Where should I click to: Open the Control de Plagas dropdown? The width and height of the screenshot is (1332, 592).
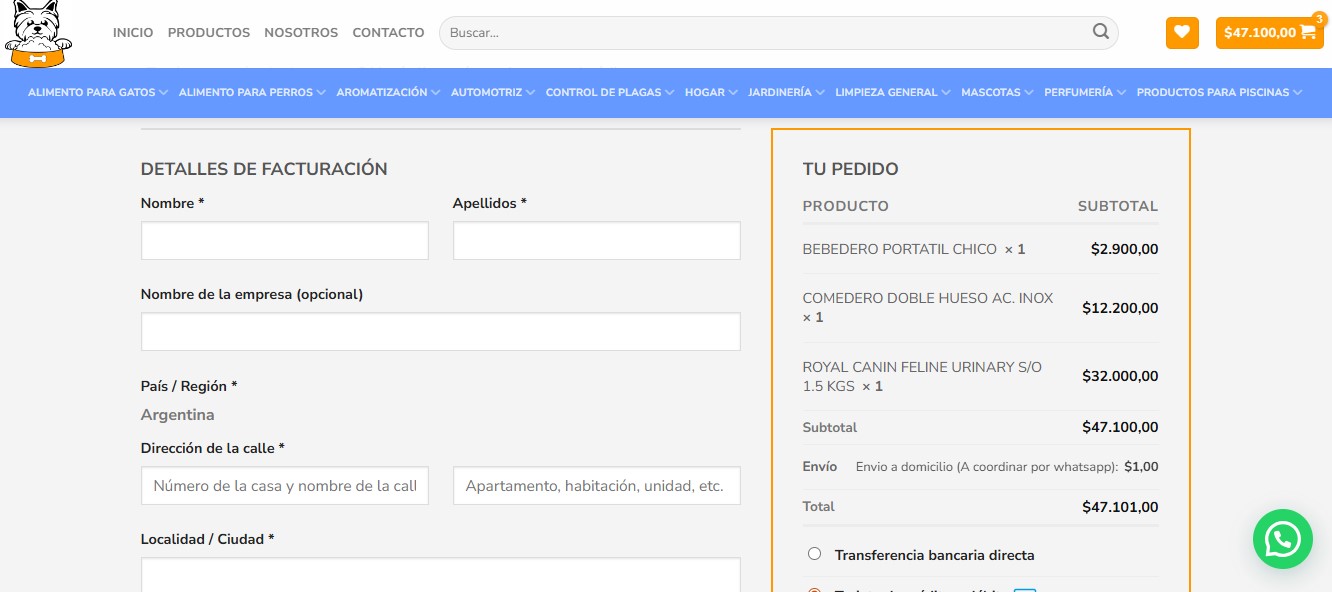610,92
